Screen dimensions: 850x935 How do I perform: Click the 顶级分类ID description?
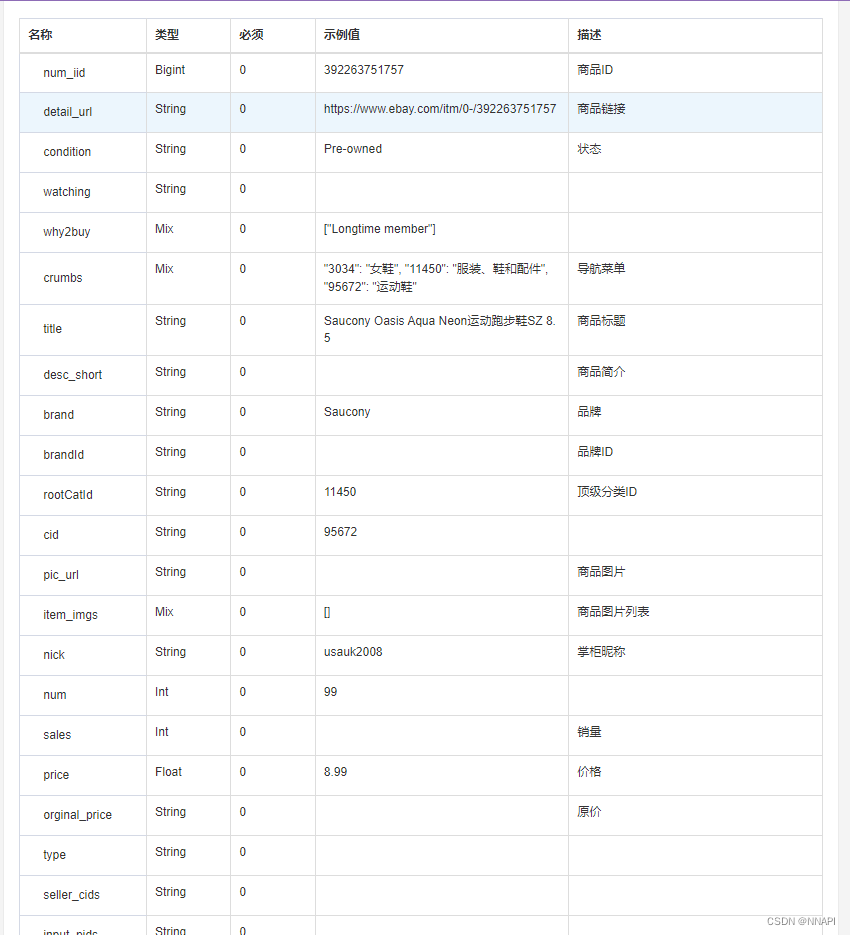[607, 491]
